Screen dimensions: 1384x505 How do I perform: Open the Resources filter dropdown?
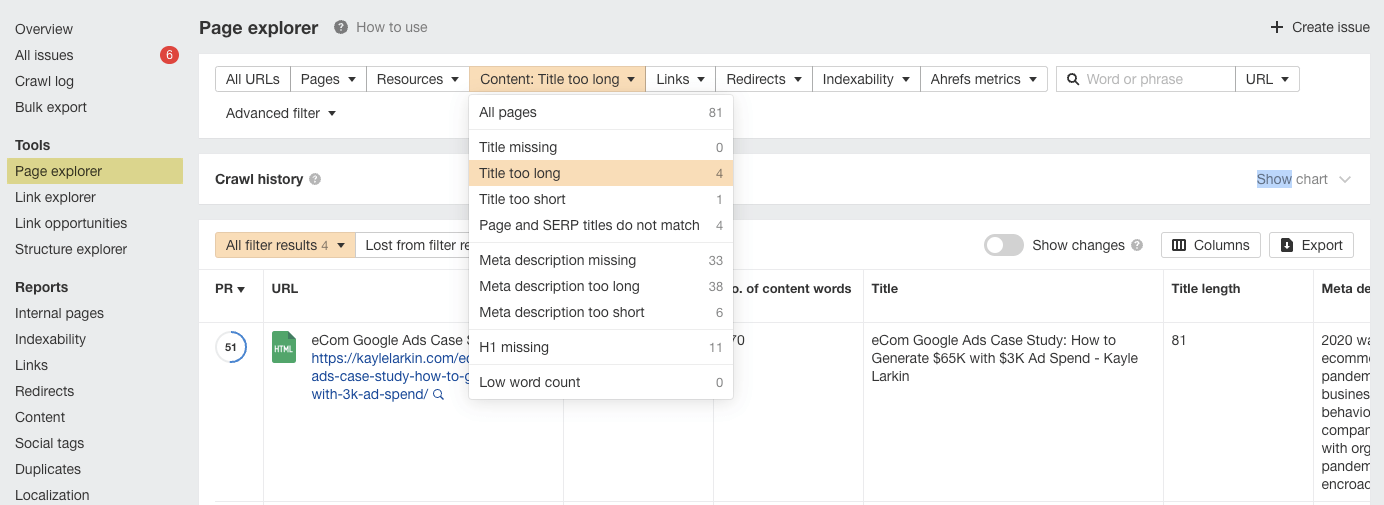tap(417, 79)
